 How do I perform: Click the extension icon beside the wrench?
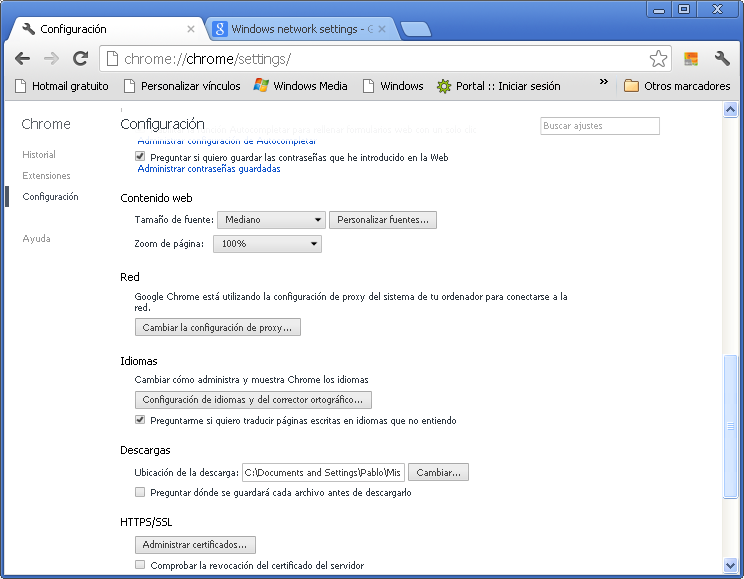click(x=691, y=59)
